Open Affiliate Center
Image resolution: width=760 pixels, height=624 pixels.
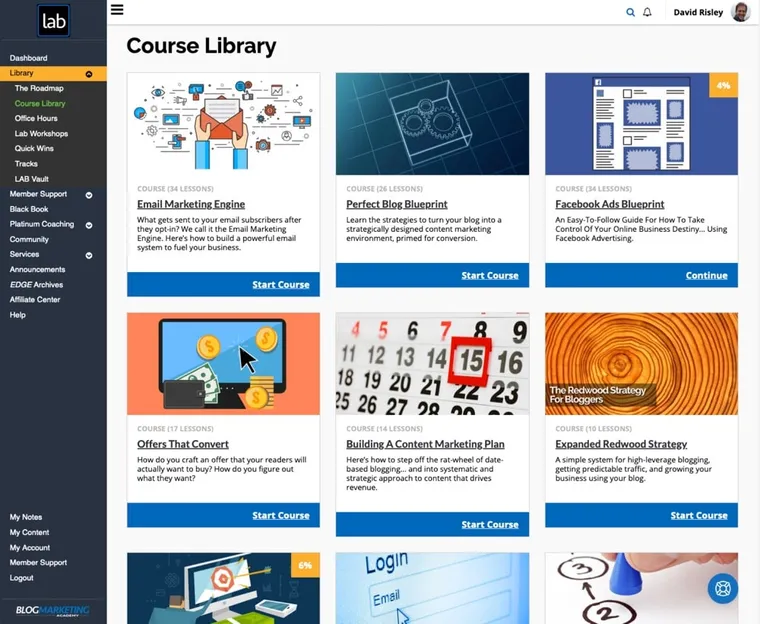click(35, 300)
